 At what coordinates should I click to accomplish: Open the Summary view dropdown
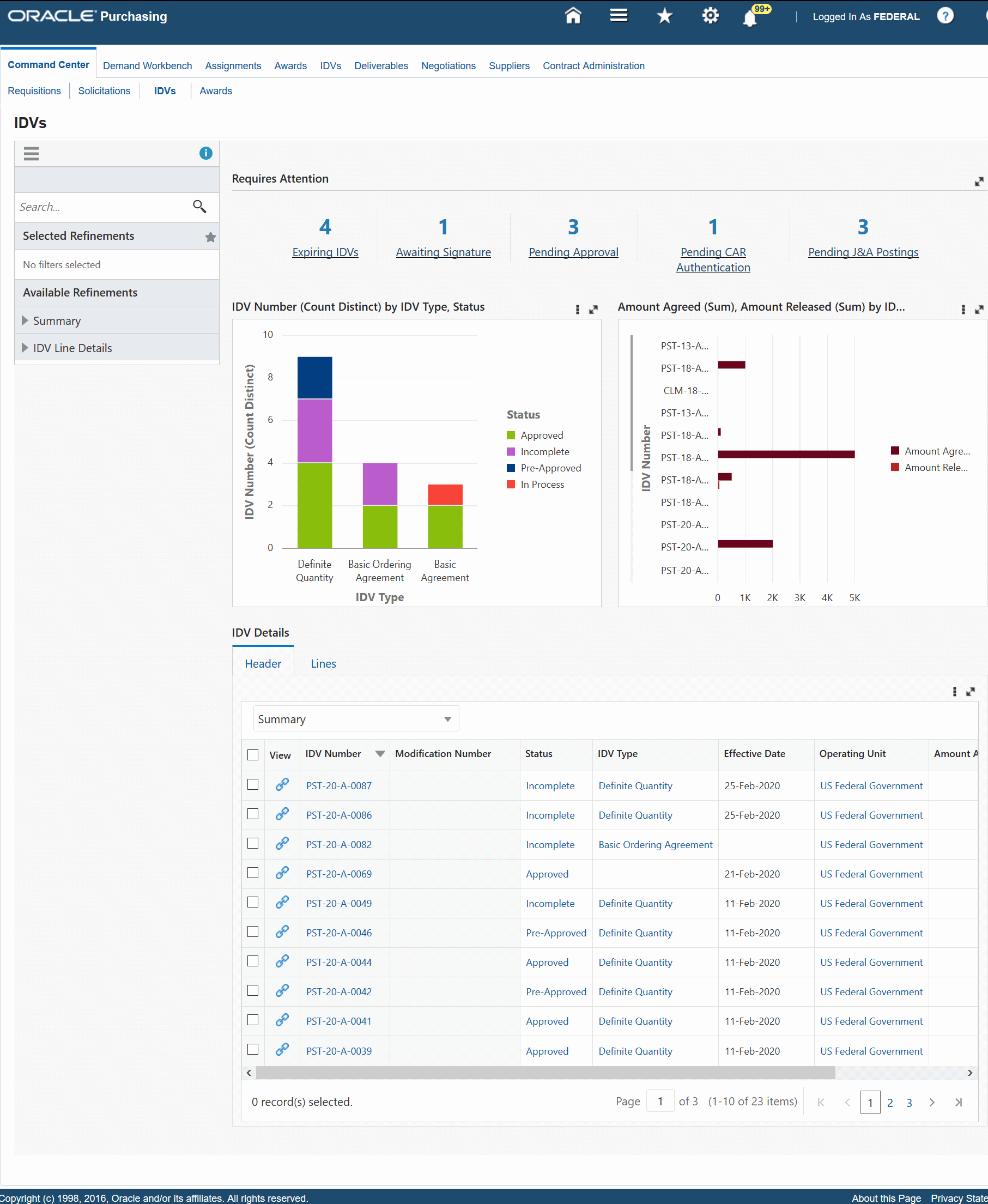click(356, 719)
